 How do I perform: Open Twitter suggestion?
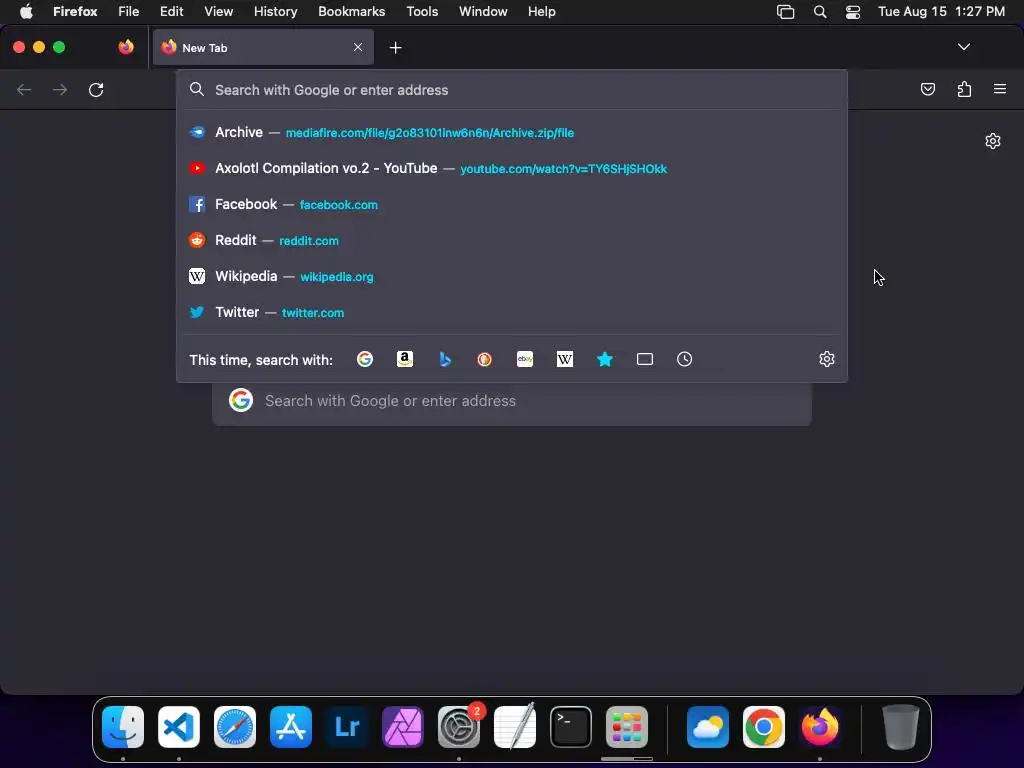click(x=512, y=312)
